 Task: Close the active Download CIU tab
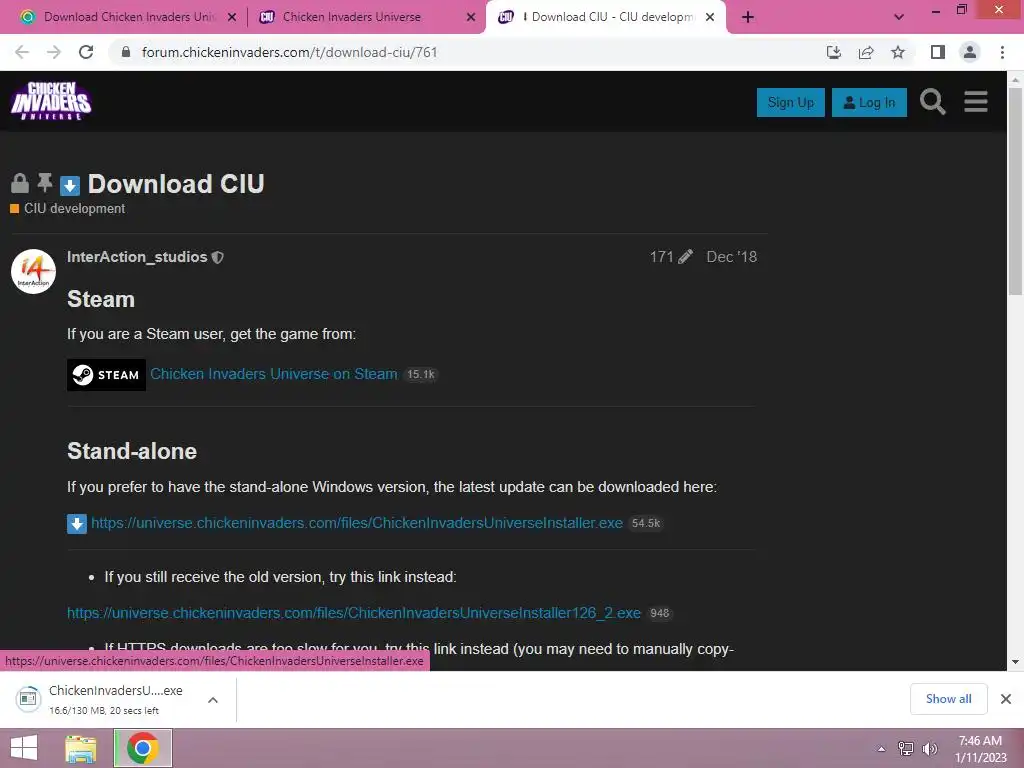(710, 18)
